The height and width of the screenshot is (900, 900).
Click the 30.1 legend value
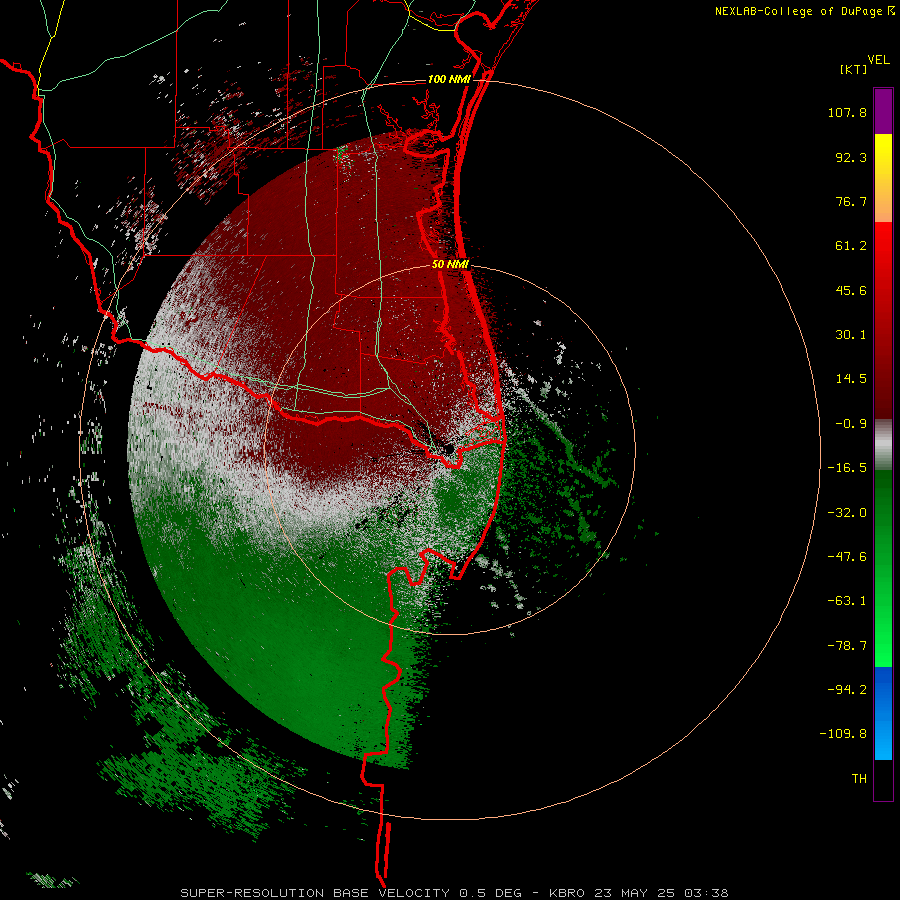851,335
